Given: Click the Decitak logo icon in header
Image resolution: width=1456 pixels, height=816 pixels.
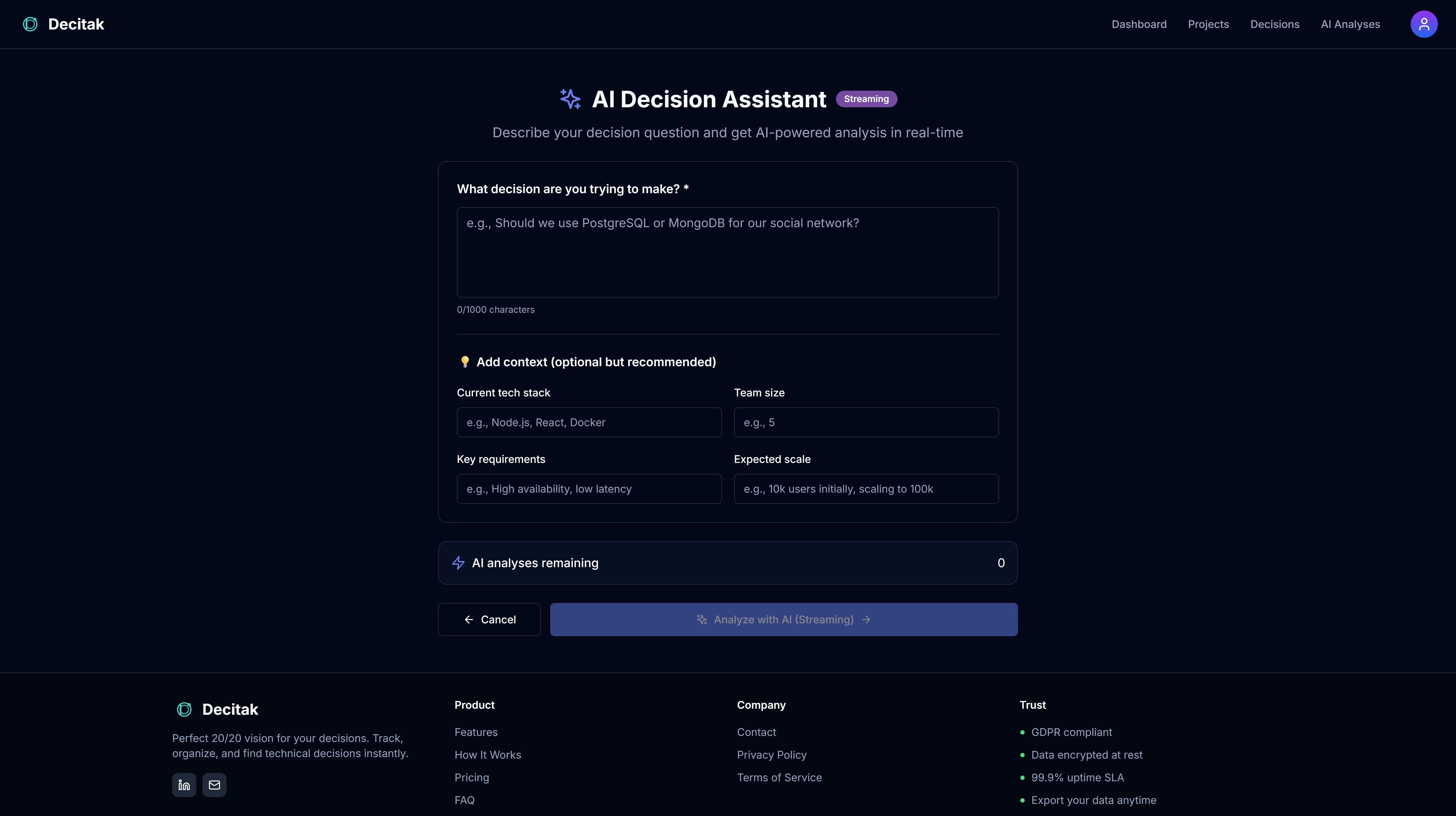Looking at the screenshot, I should [x=30, y=24].
